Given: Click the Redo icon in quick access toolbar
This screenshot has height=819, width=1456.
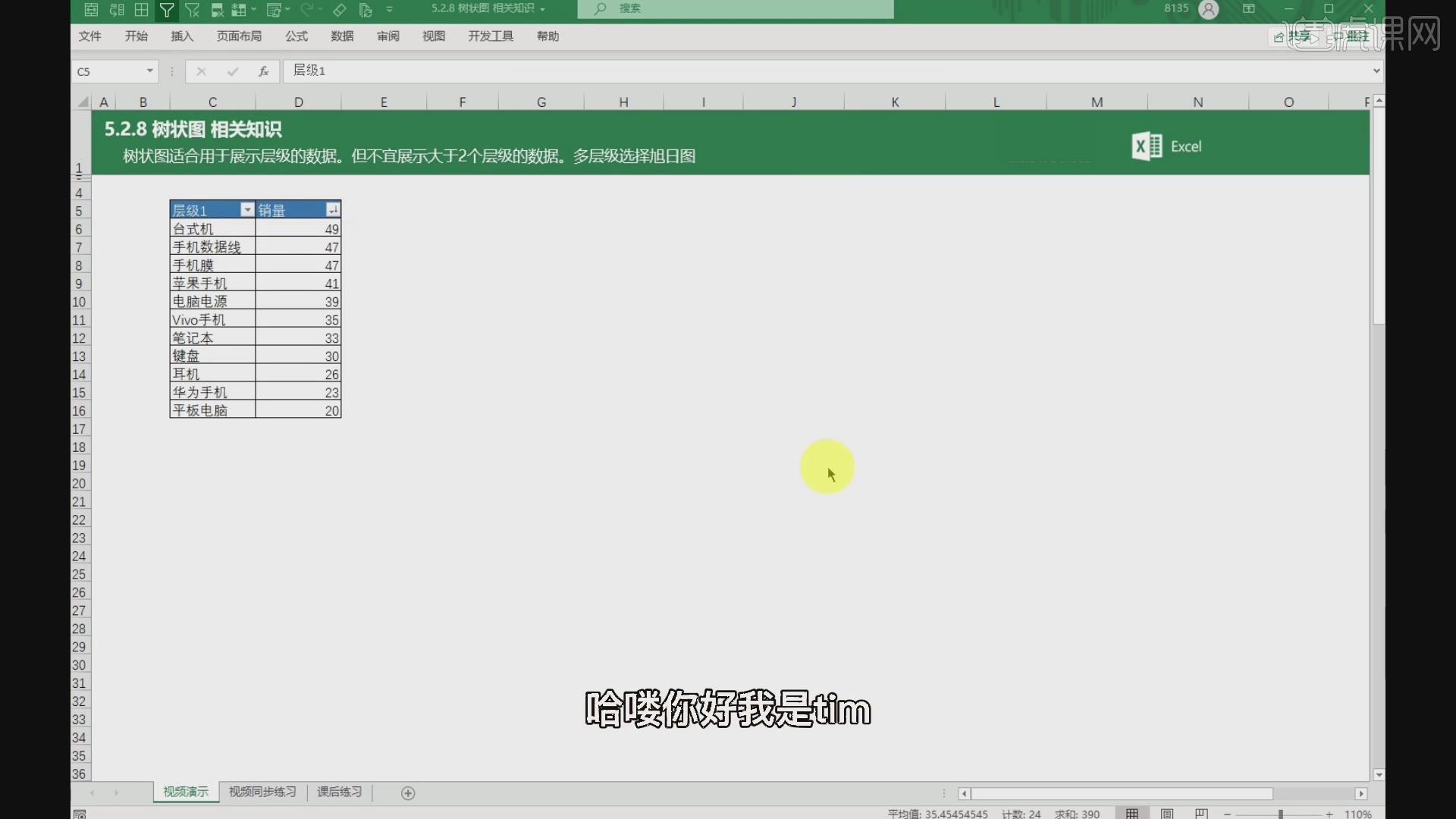Looking at the screenshot, I should 308,10.
